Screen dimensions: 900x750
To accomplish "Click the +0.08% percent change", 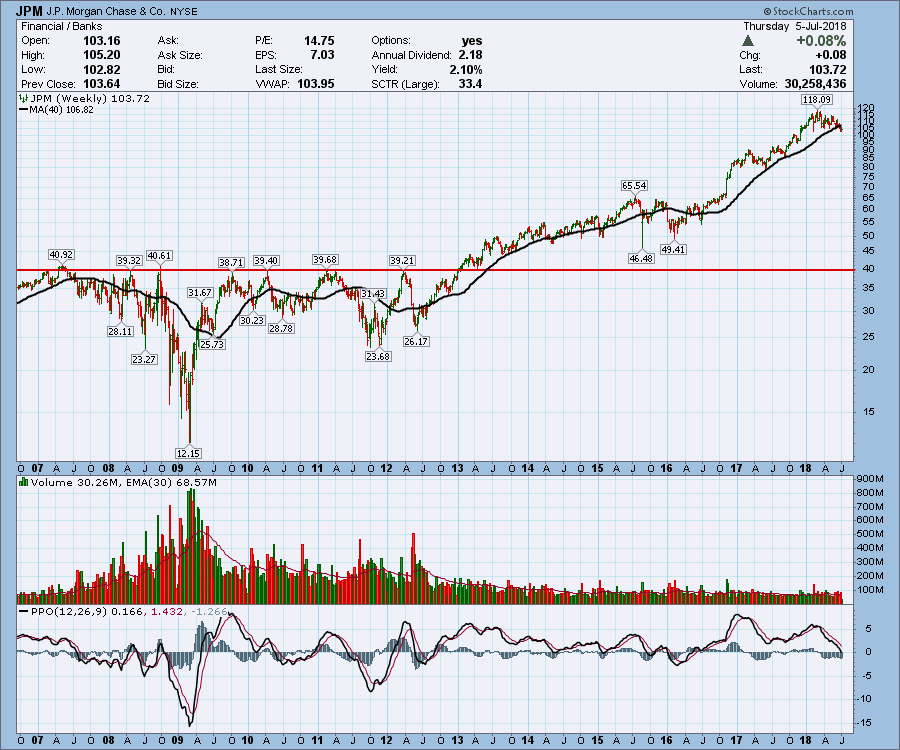I will coord(821,41).
